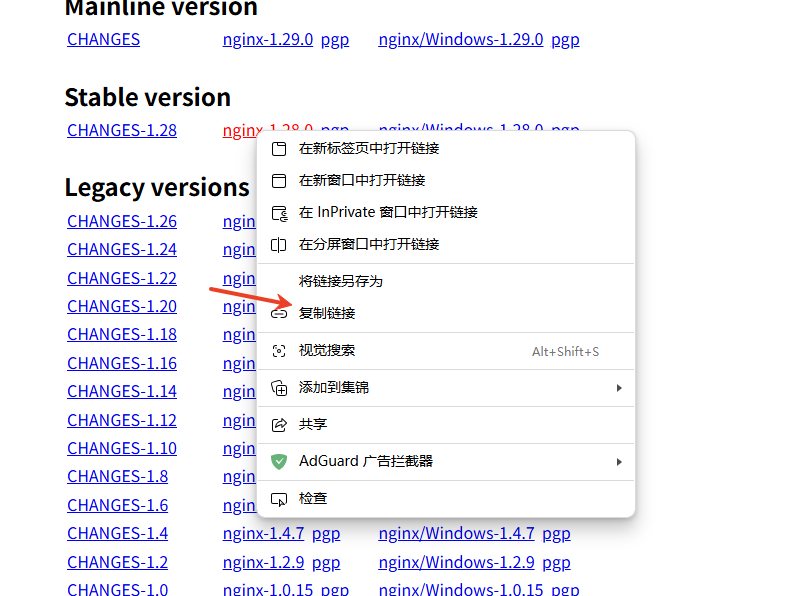The image size is (794, 596).
Task: Open AdGuard 广告拦截器 menu entry
Action: click(446, 461)
